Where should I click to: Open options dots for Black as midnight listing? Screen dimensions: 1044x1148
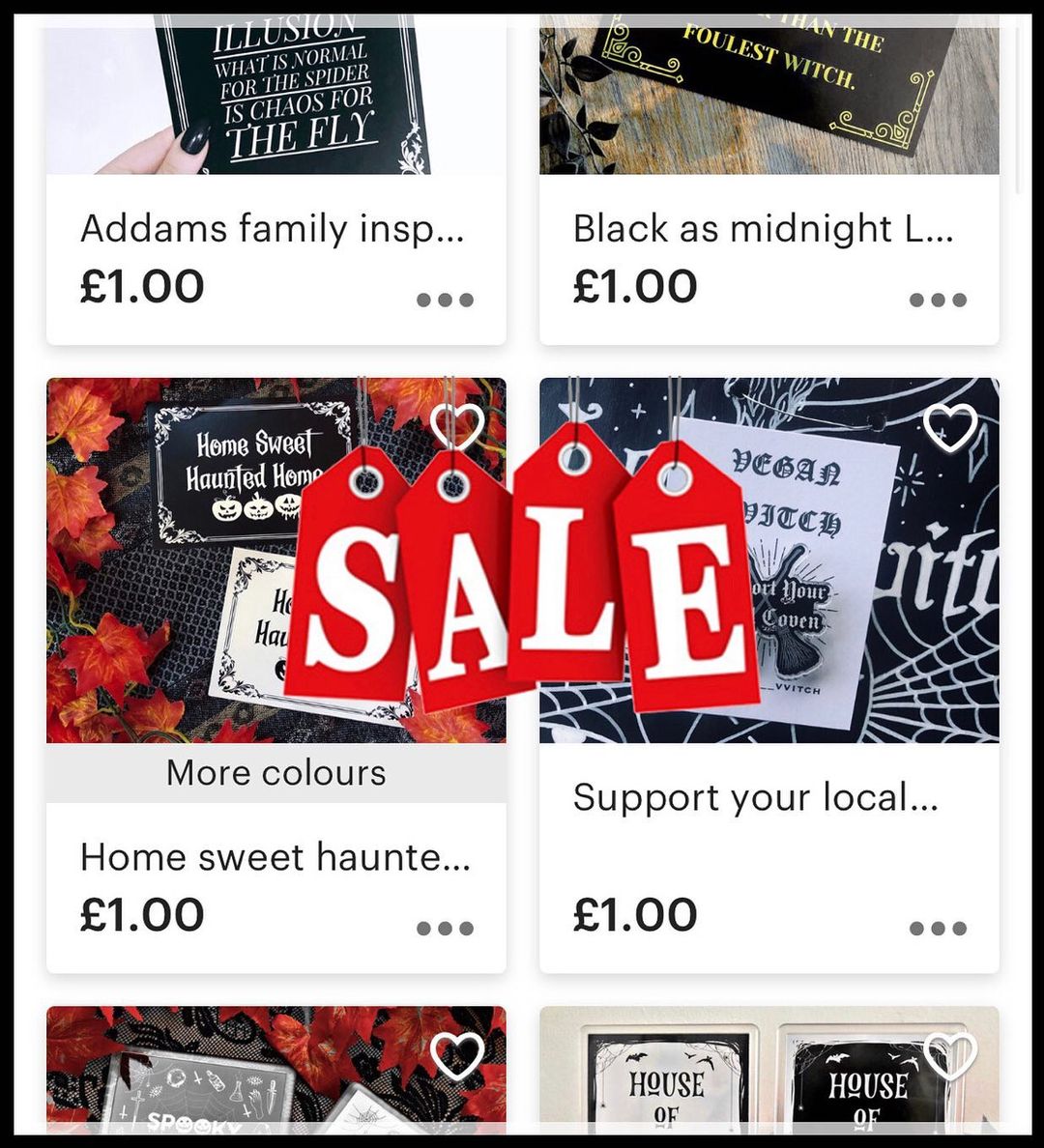[x=938, y=300]
